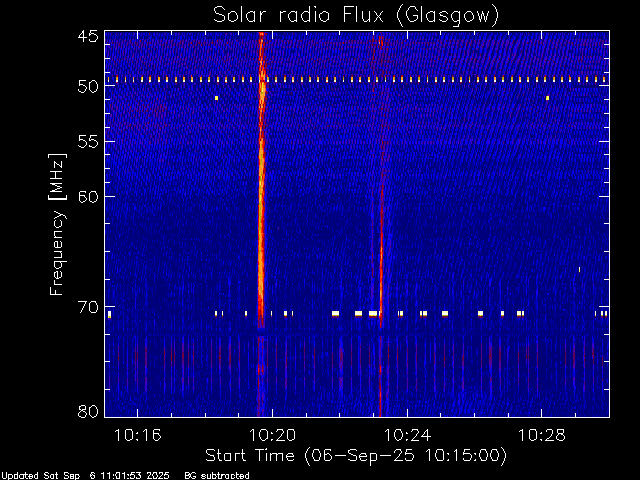Click the bright radio burst near 10:20
This screenshot has width=640, height=480.
261,180
